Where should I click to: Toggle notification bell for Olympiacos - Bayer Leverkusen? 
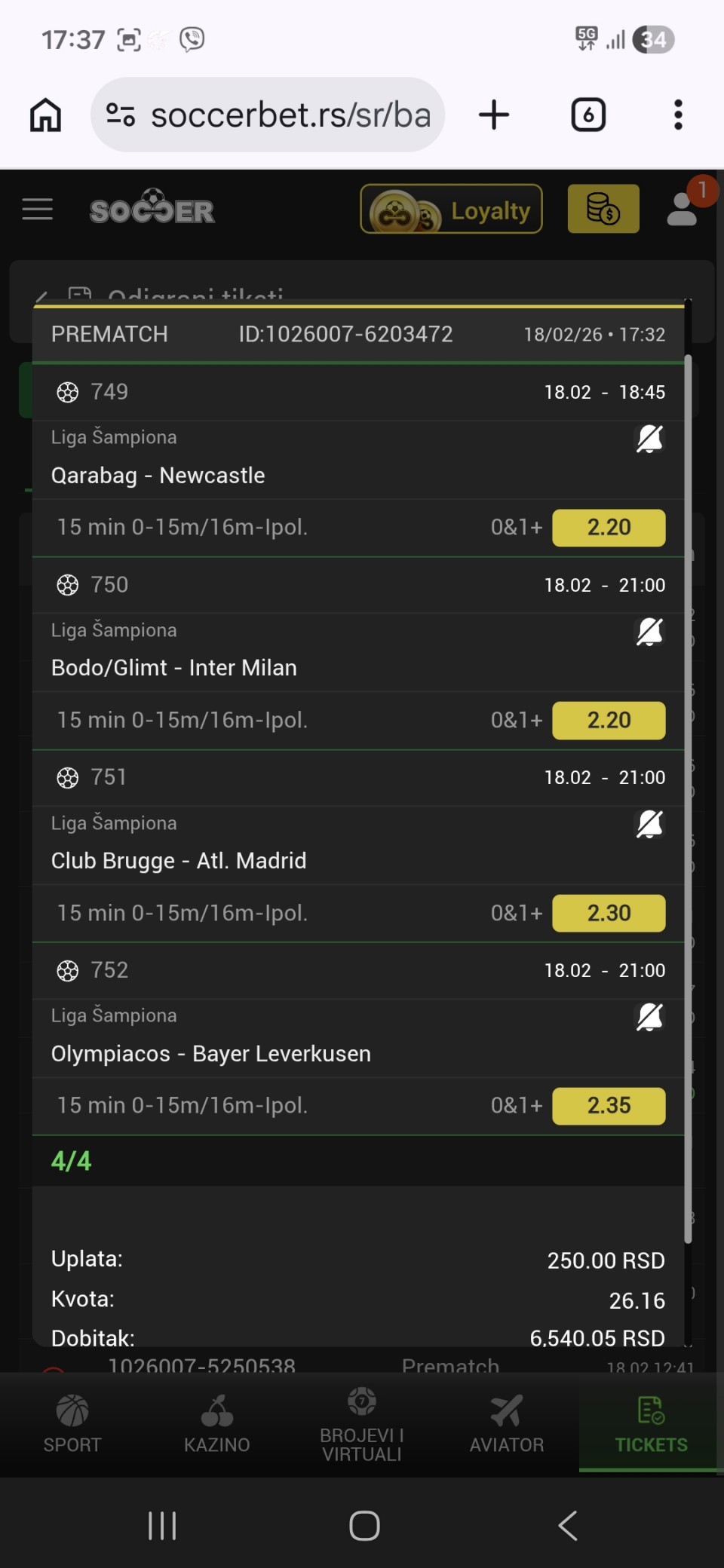coord(649,1017)
